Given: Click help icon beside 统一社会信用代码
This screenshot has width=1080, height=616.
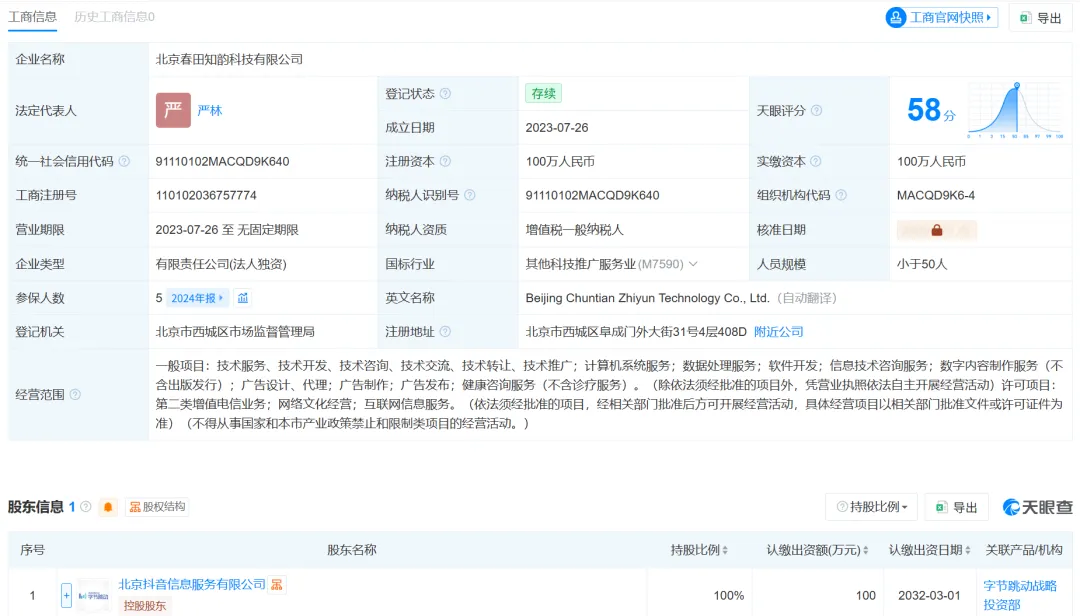Looking at the screenshot, I should [124, 161].
